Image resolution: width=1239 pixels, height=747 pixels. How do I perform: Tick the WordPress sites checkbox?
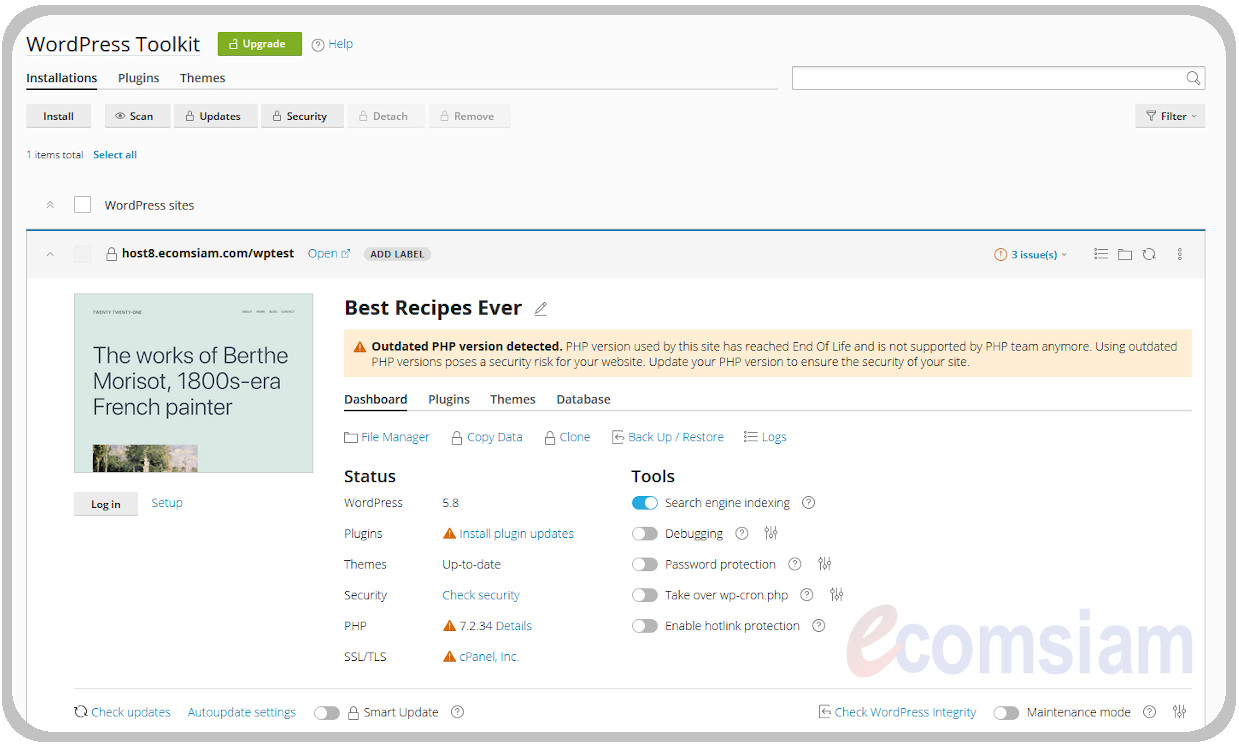click(x=83, y=205)
